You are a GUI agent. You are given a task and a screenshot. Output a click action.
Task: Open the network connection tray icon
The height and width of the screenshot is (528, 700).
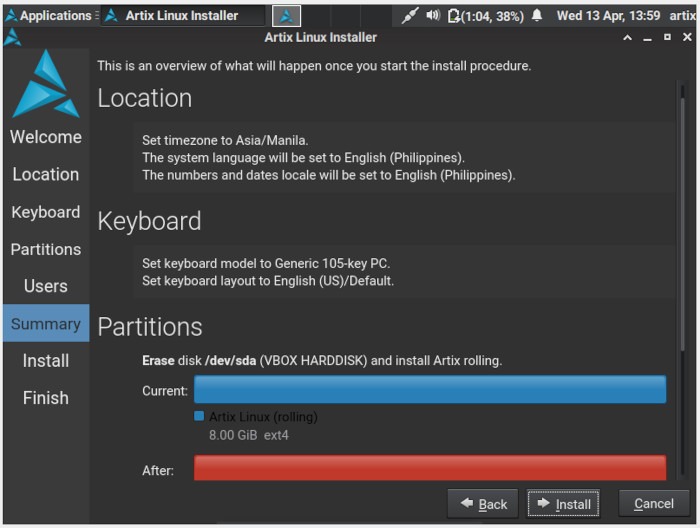point(409,16)
